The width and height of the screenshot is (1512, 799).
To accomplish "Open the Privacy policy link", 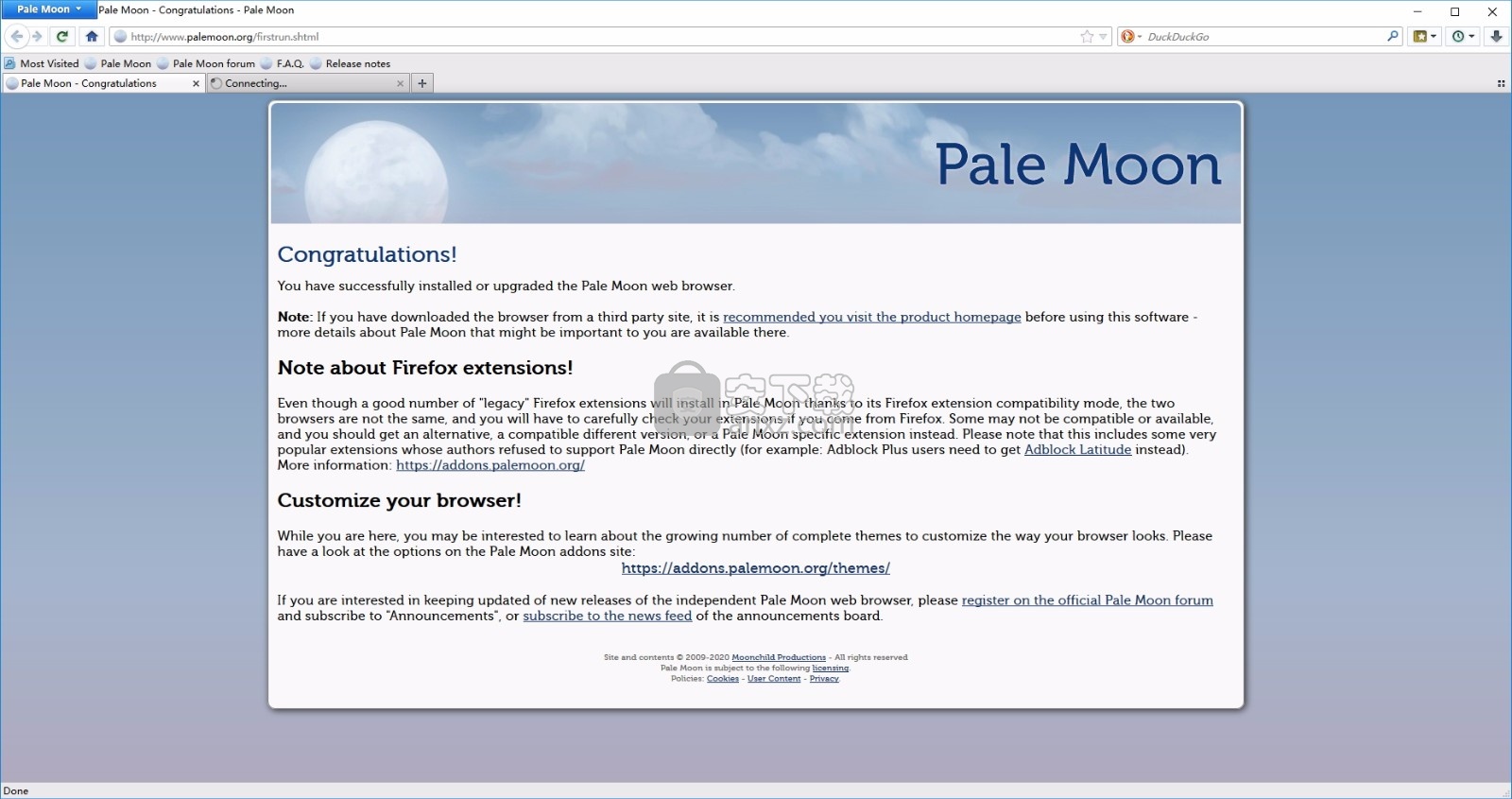I will (x=824, y=678).
